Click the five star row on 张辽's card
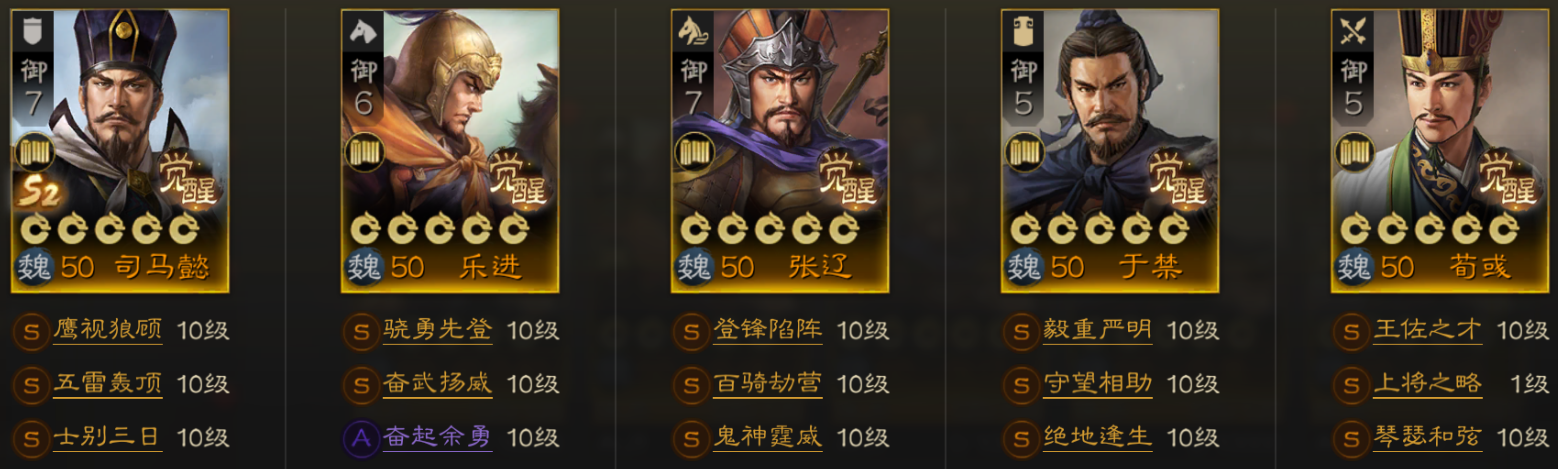Image resolution: width=1558 pixels, height=469 pixels. pyautogui.click(x=768, y=229)
